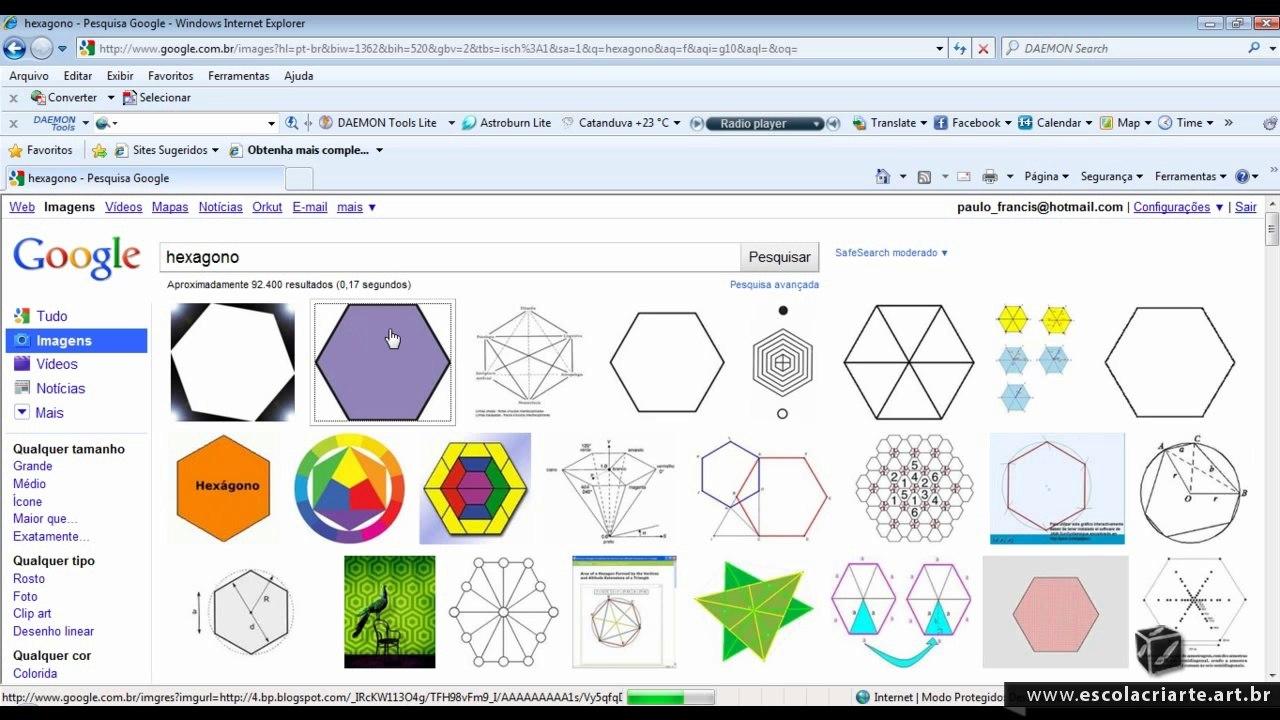Click the radio volume speaker icon
Screen dimensions: 1280x720
[833, 124]
